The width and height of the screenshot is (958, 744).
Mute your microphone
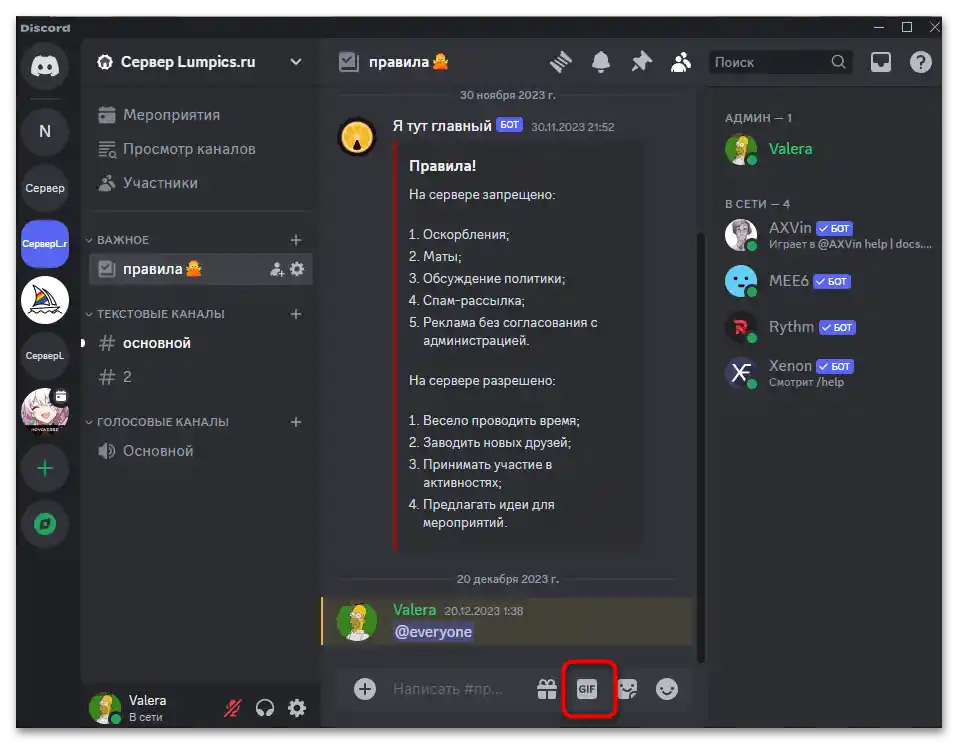tap(231, 707)
